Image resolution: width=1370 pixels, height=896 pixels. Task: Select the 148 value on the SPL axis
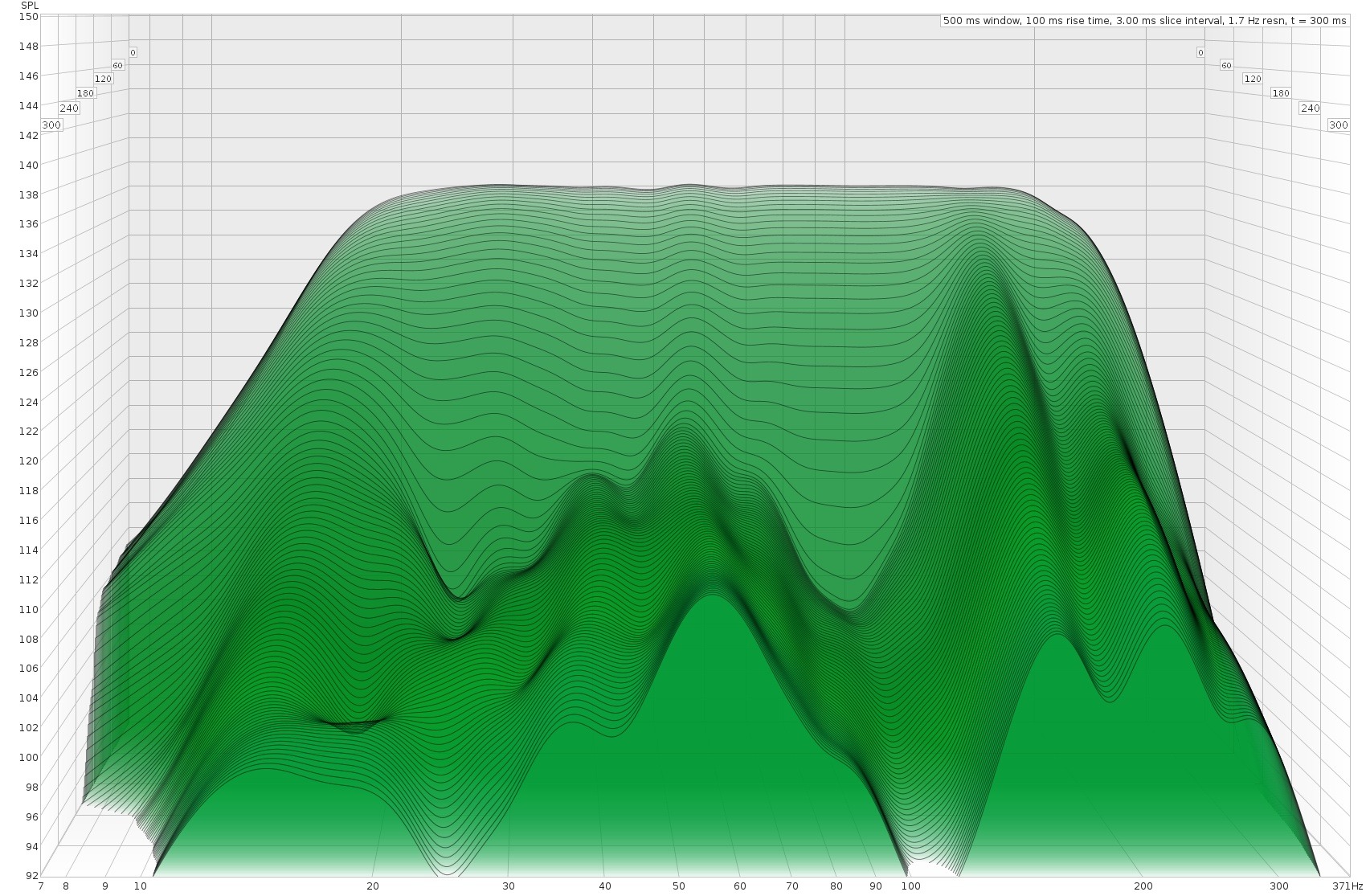pos(29,47)
